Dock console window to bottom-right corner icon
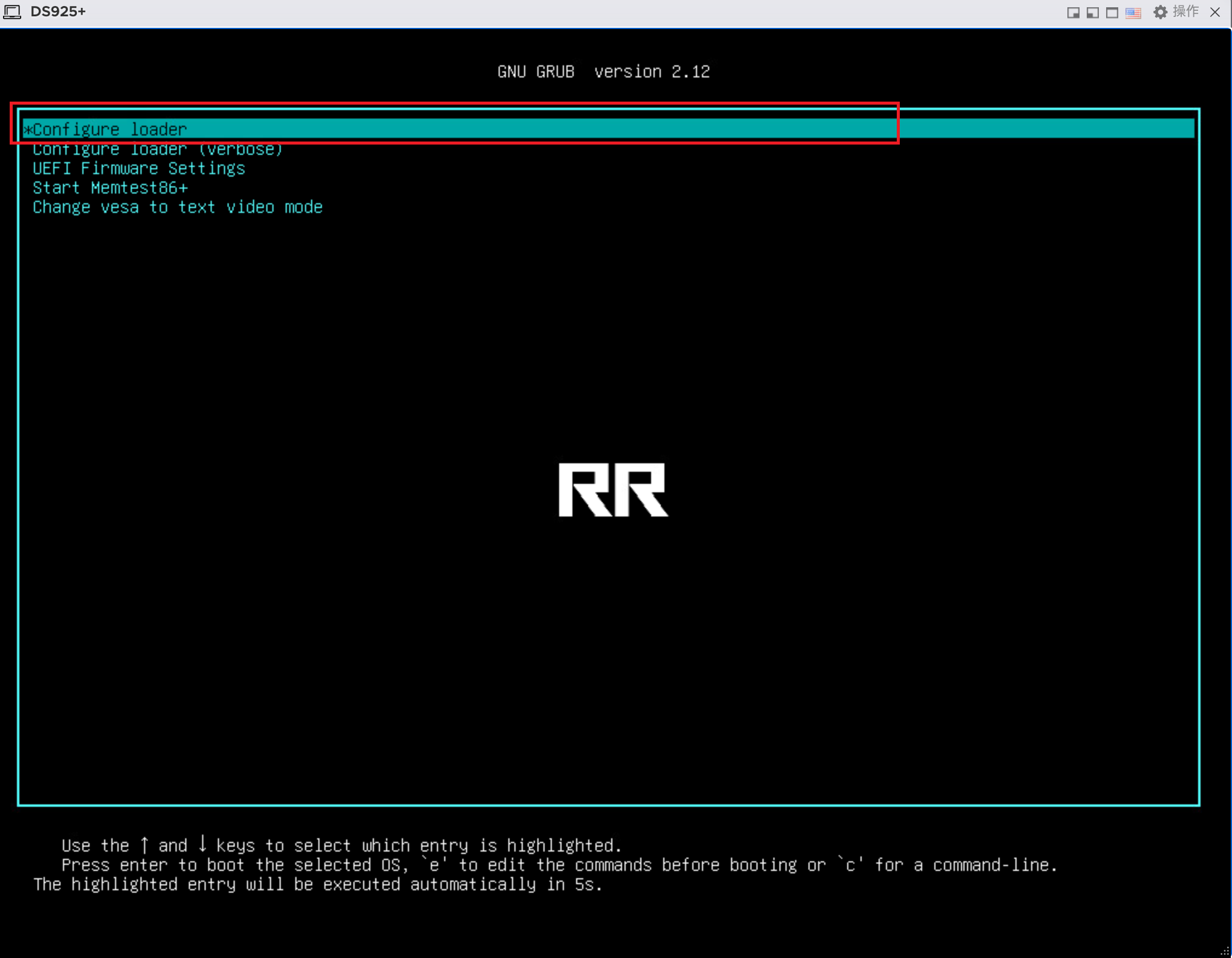The width and height of the screenshot is (1232, 958). [1073, 13]
